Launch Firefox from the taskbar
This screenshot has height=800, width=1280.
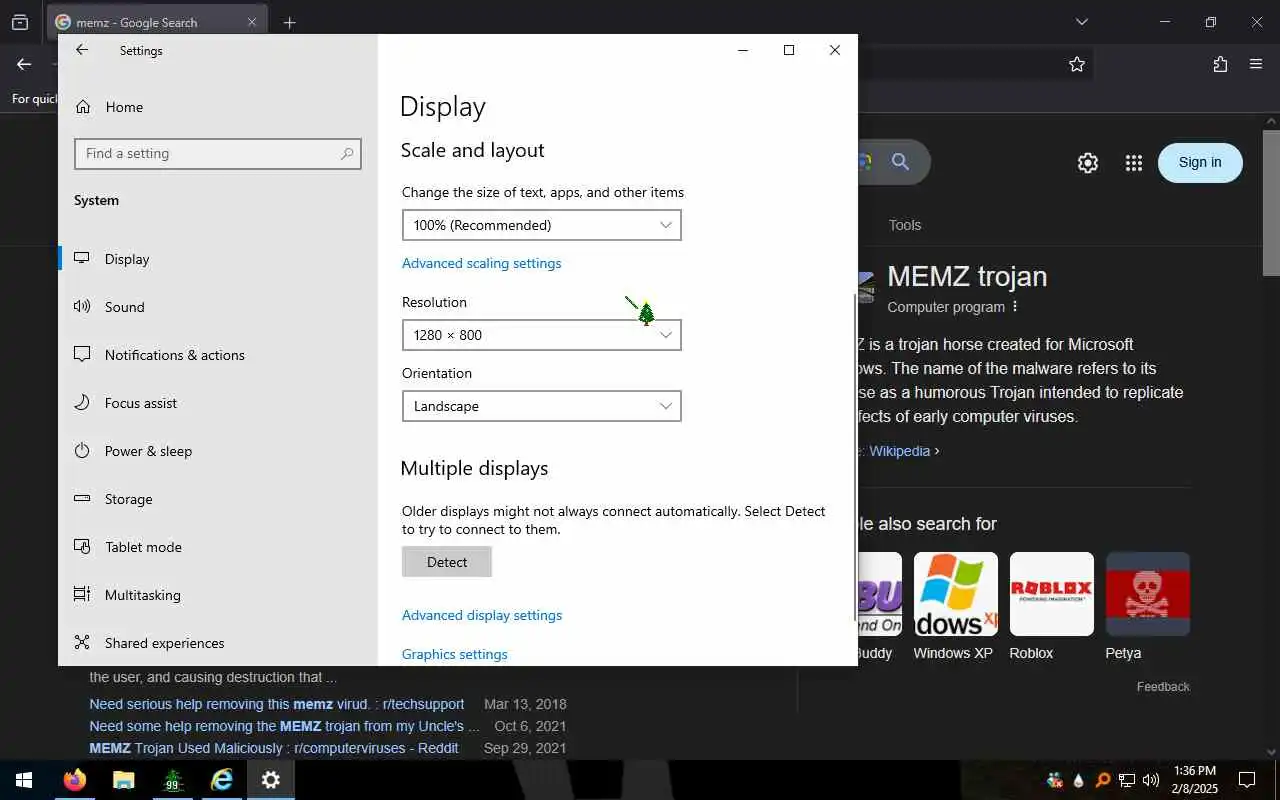point(75,780)
